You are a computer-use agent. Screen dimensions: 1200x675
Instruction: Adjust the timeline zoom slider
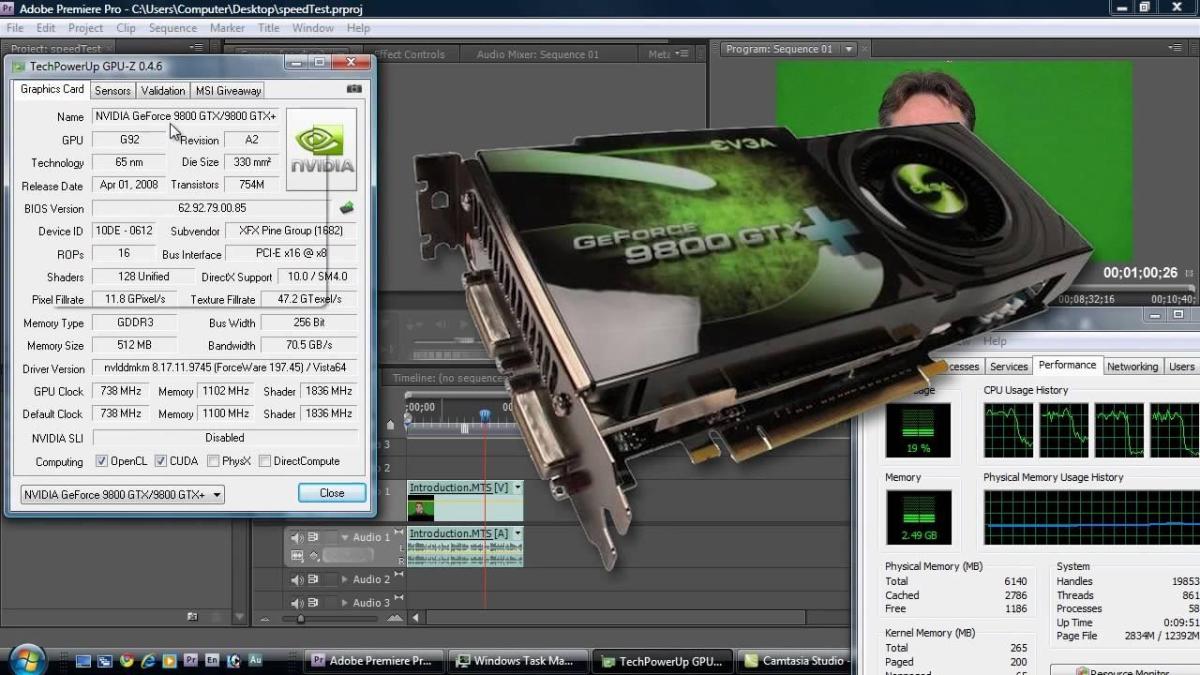[x=300, y=620]
